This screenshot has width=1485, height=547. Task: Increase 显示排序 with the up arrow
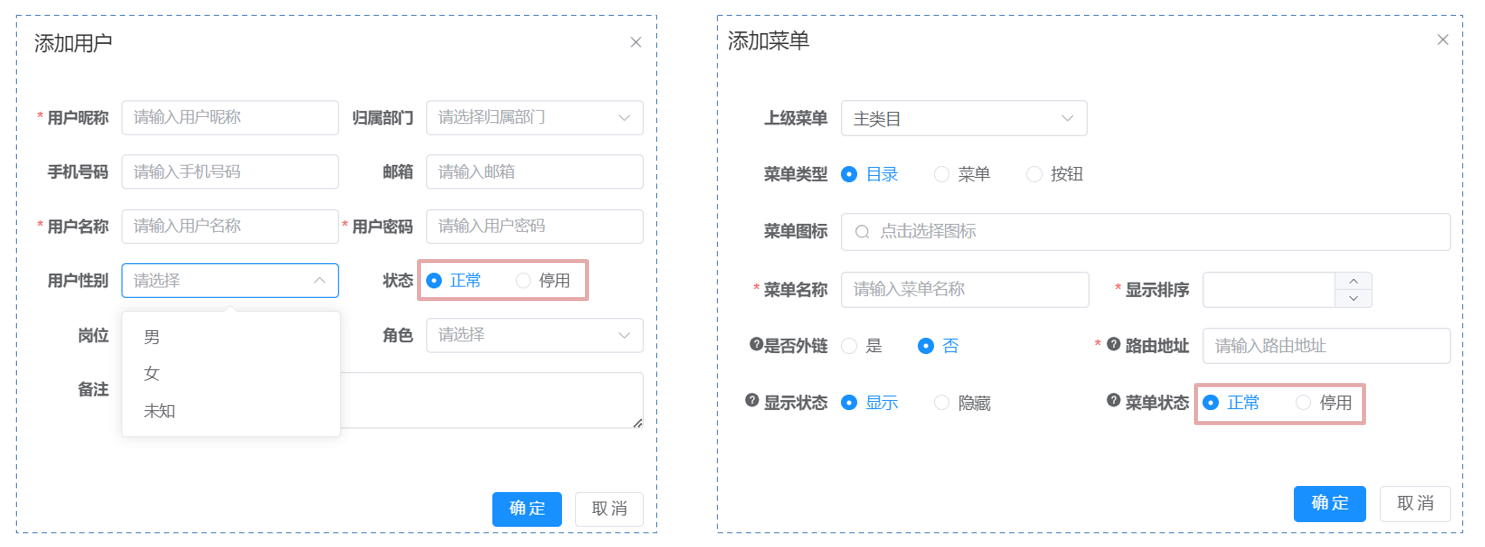(x=1353, y=281)
